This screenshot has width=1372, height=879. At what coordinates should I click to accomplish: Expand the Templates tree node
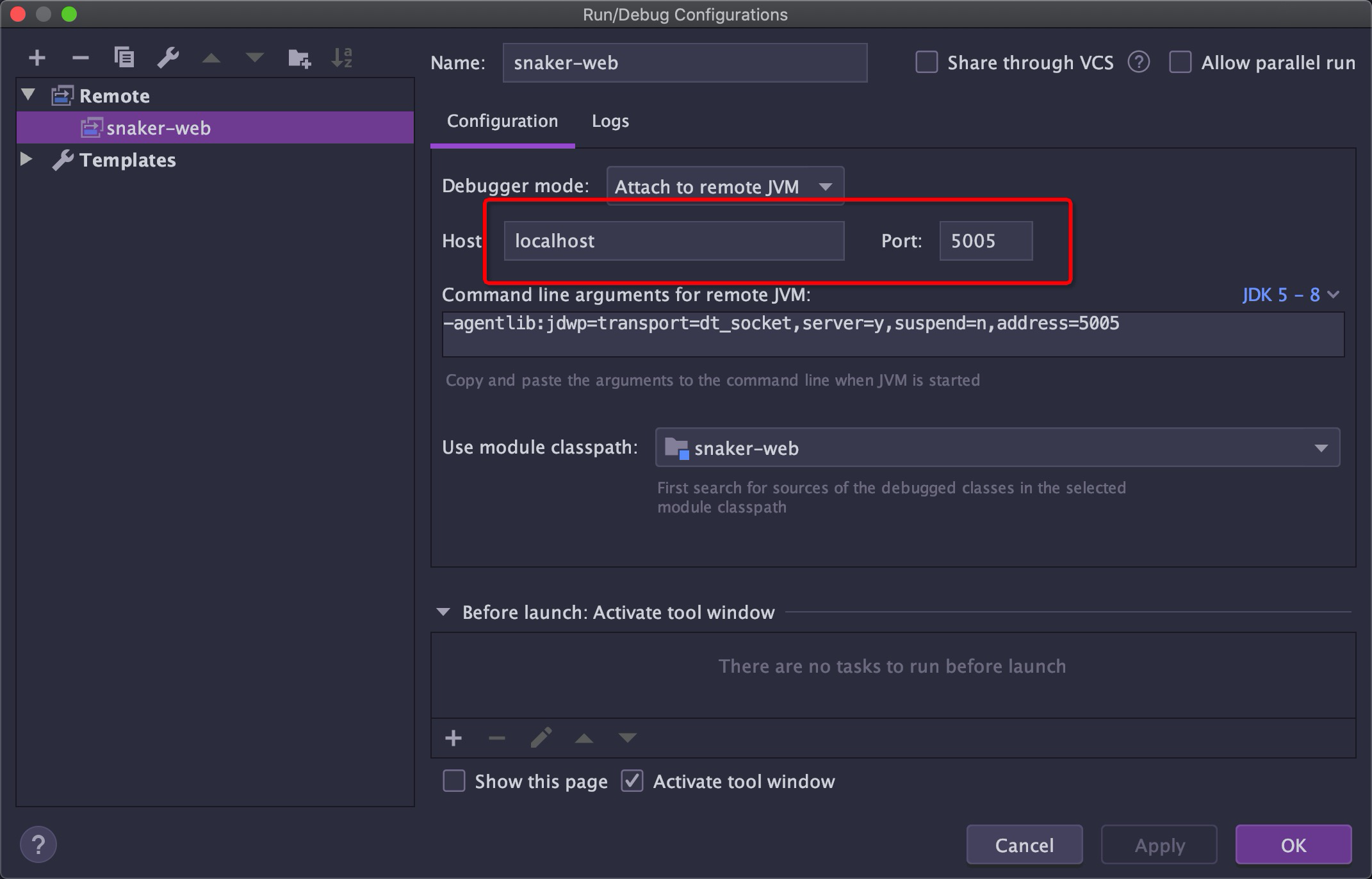27,160
